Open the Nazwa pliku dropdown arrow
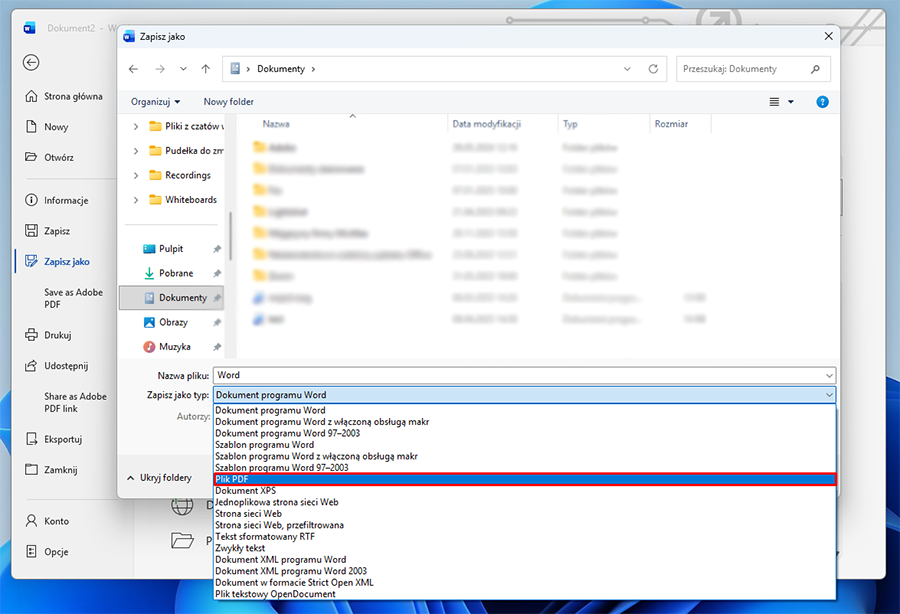Screen dimensions: 900x614 [x=829, y=375]
